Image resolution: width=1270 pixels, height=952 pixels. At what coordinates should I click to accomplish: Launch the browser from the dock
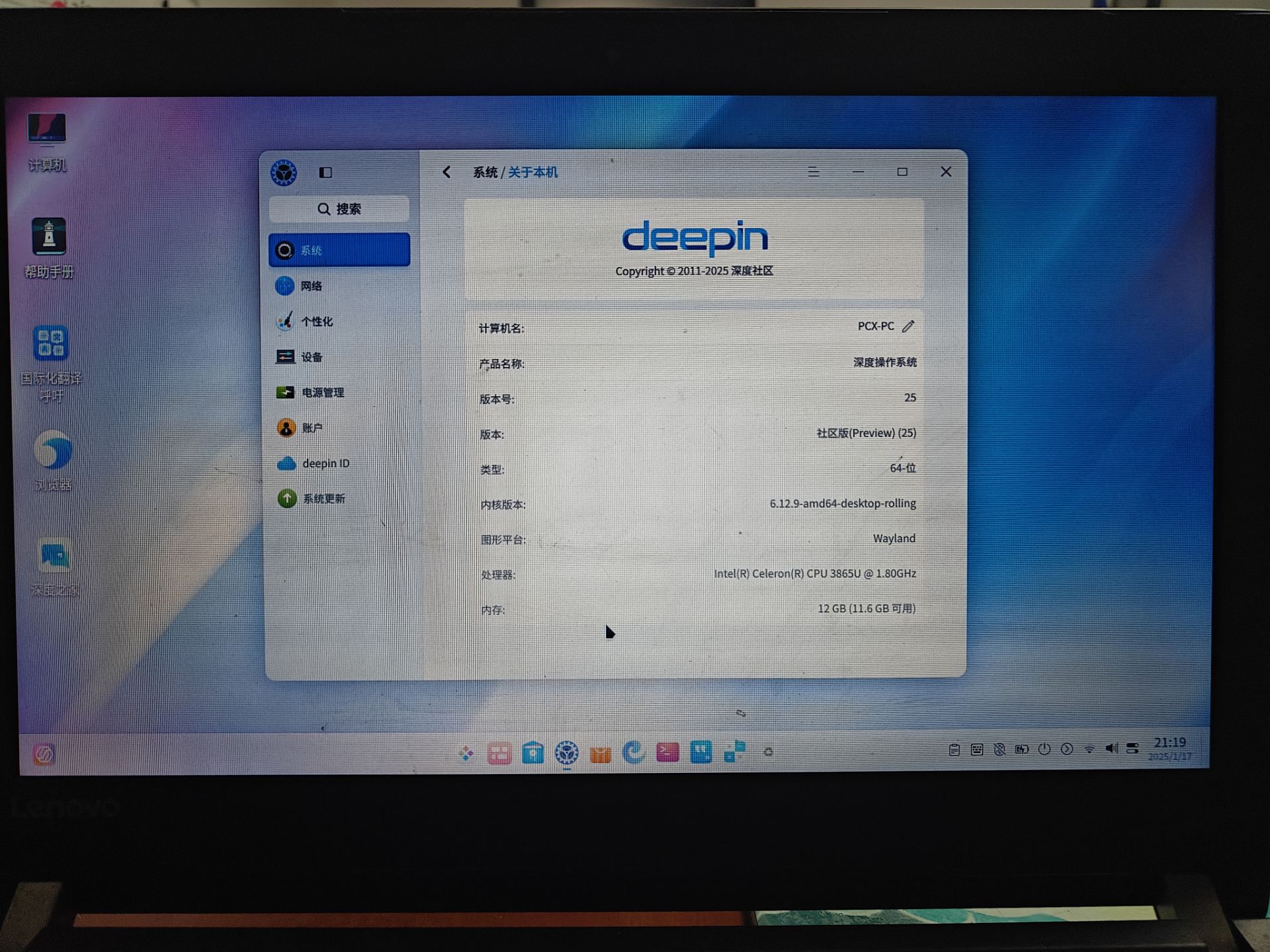[634, 752]
